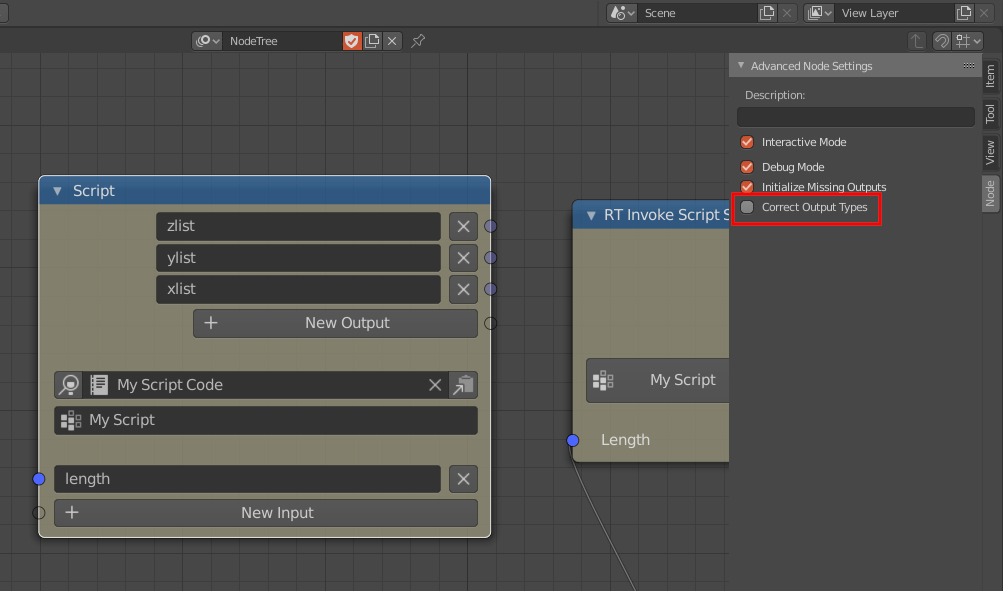Unlink the My Script Code text block
1003x591 pixels.
tap(435, 384)
